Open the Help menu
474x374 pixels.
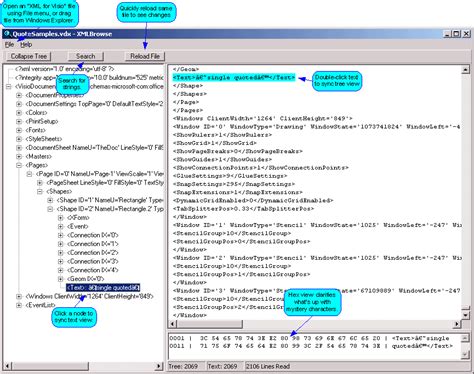tap(26, 44)
